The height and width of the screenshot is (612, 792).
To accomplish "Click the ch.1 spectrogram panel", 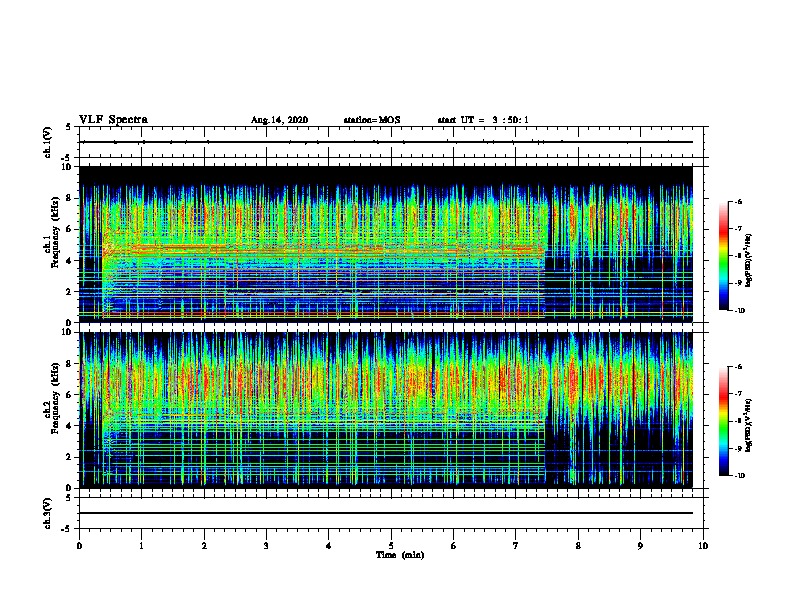I will [x=386, y=244].
